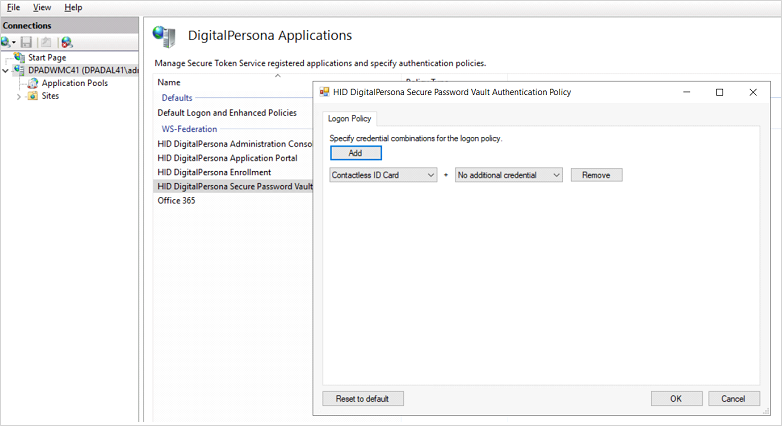Open the new connection dropdown arrow

[14, 43]
